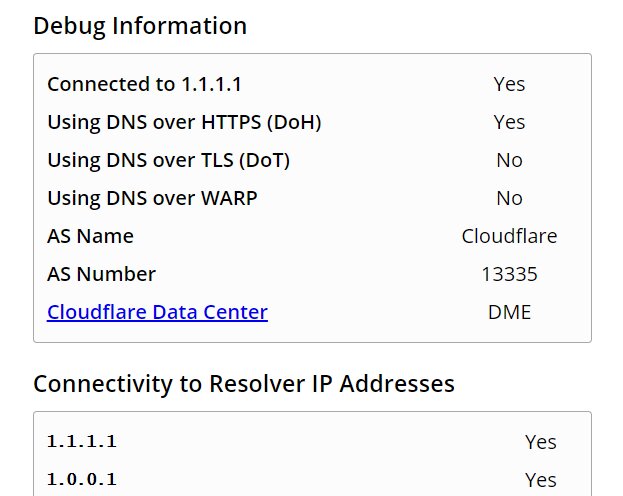The image size is (623, 496).
Task: Select the Yes value for DNS over HTTPS
Action: coord(509,122)
